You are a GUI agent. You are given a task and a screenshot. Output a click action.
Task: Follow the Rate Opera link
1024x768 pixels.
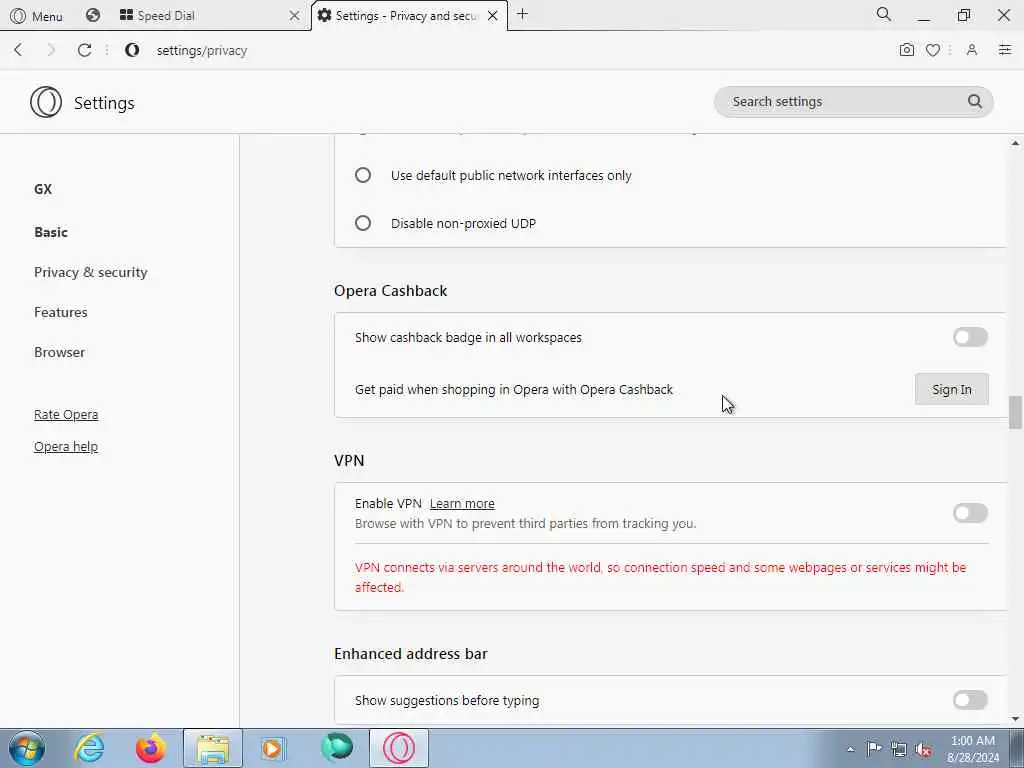[66, 415]
